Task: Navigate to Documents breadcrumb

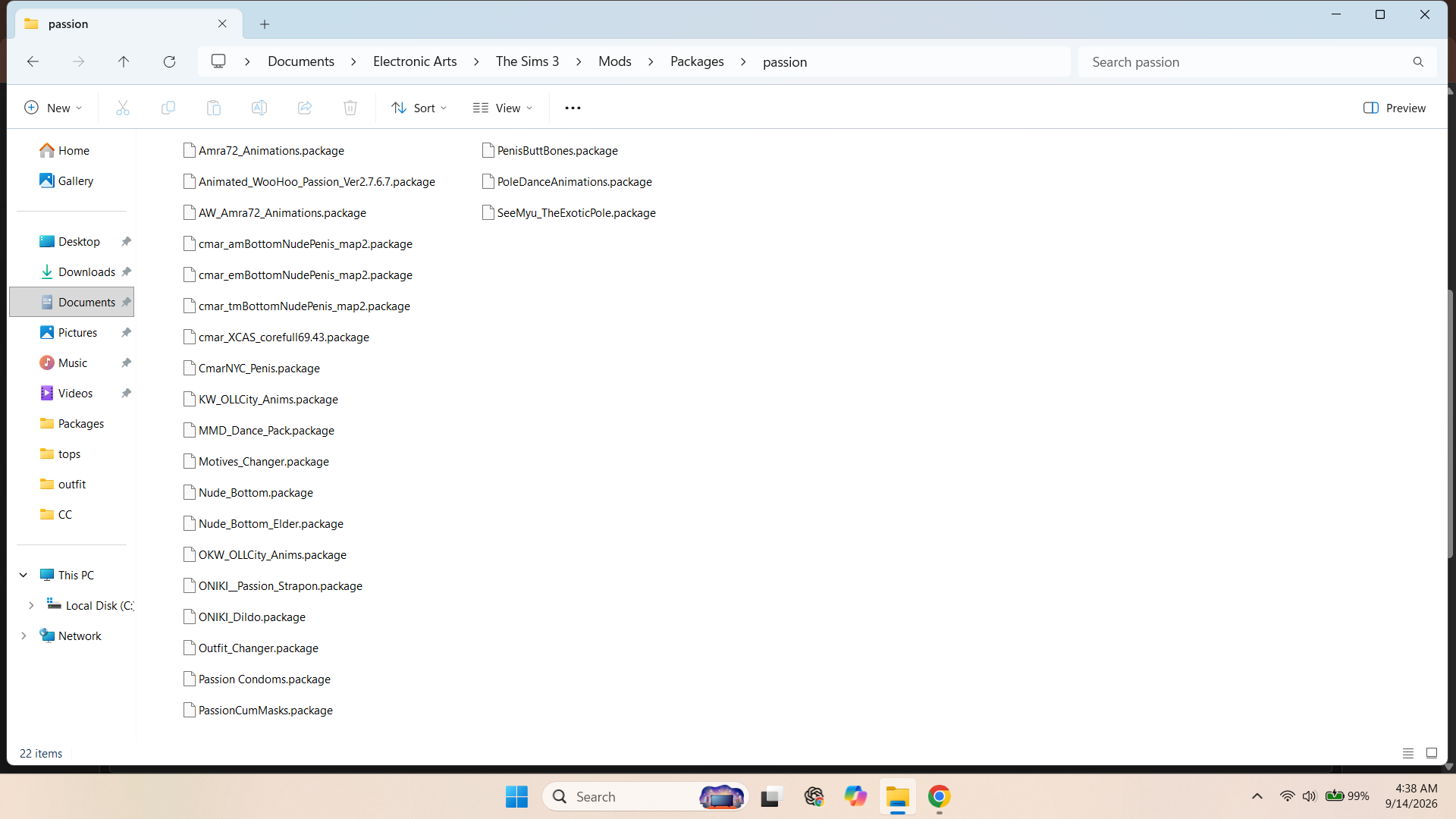Action: (x=301, y=61)
